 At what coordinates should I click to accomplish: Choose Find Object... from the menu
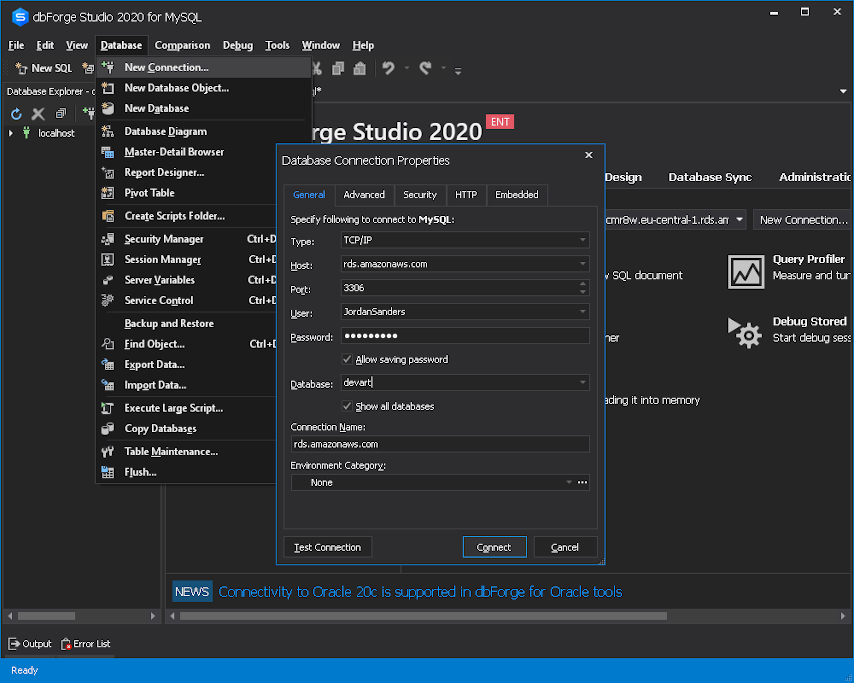(x=188, y=344)
